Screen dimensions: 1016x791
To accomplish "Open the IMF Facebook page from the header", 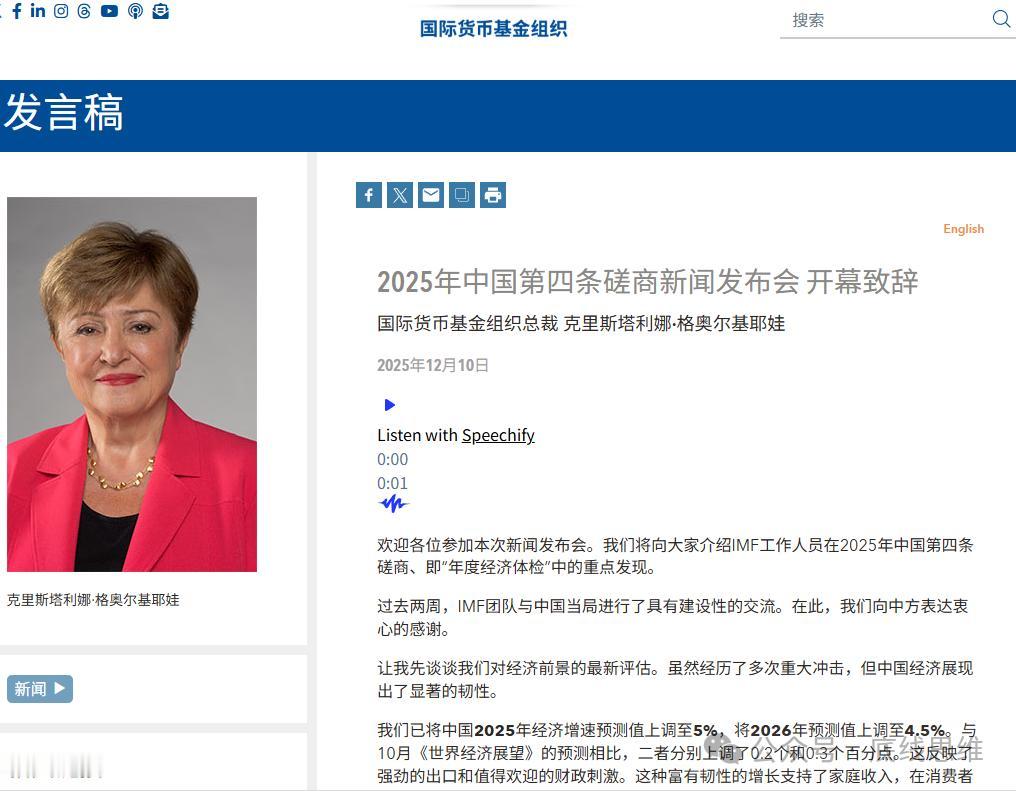I will tap(17, 11).
